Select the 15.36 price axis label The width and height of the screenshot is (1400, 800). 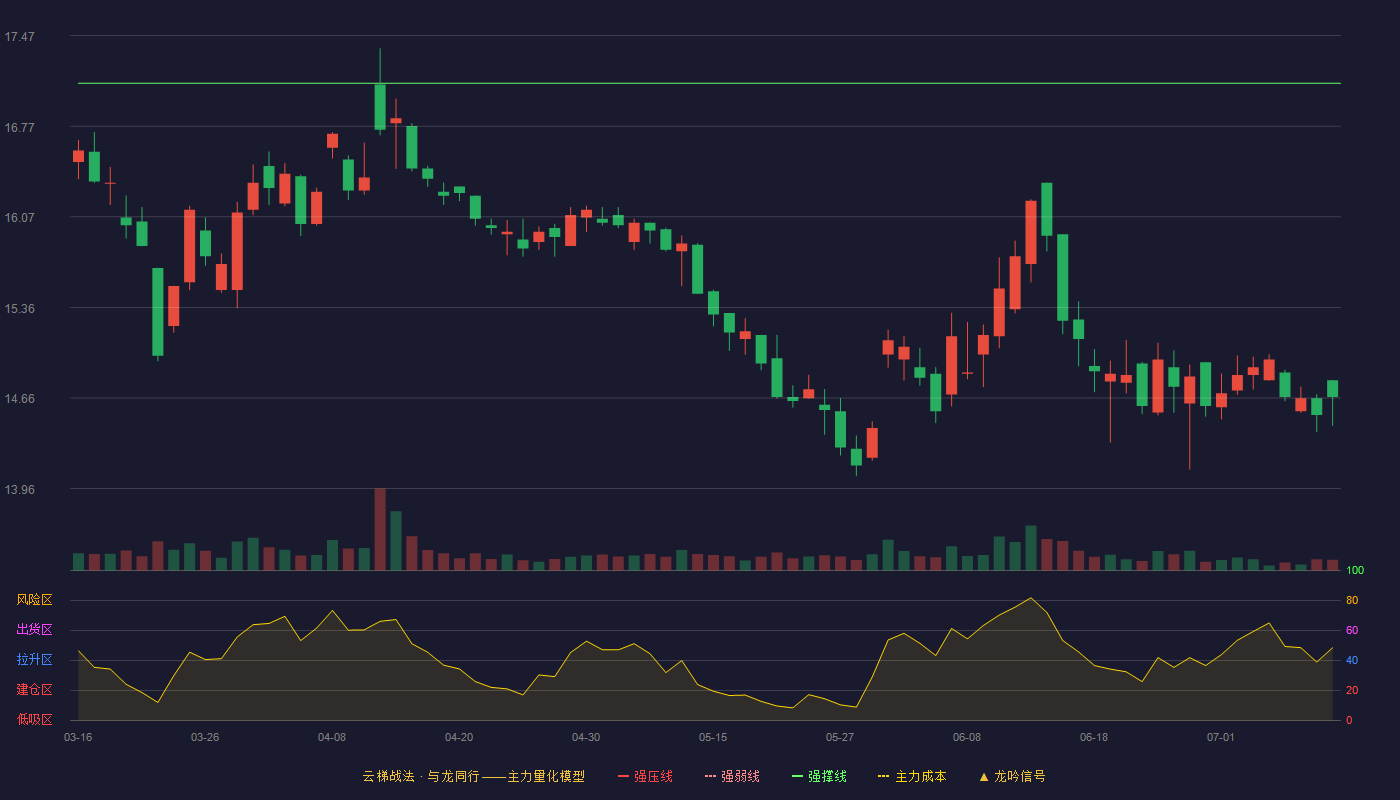(19, 308)
